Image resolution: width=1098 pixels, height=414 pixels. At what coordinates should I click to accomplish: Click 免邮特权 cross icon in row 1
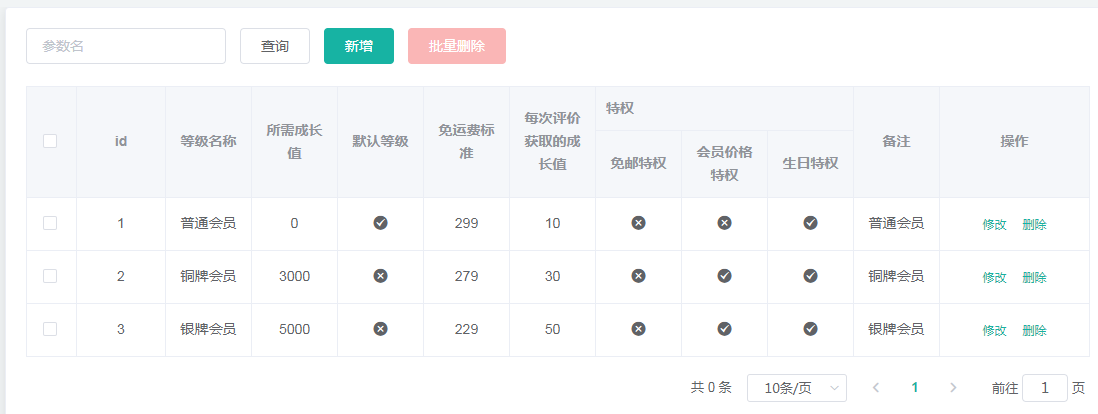pos(638,223)
